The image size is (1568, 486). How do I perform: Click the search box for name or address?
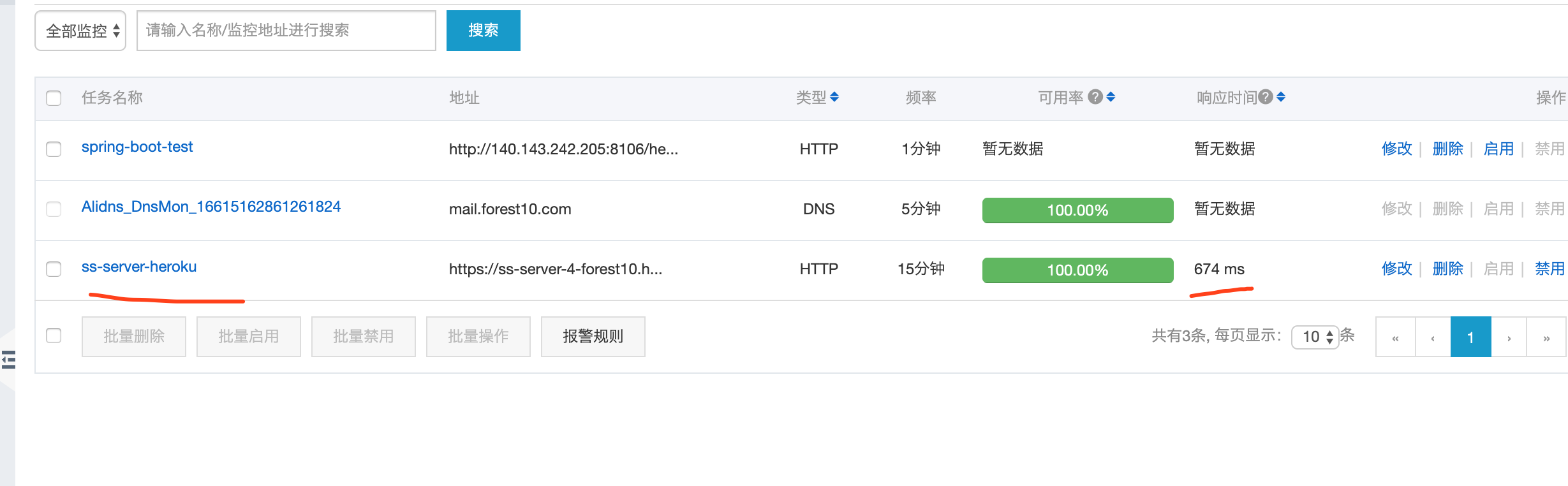(x=286, y=31)
